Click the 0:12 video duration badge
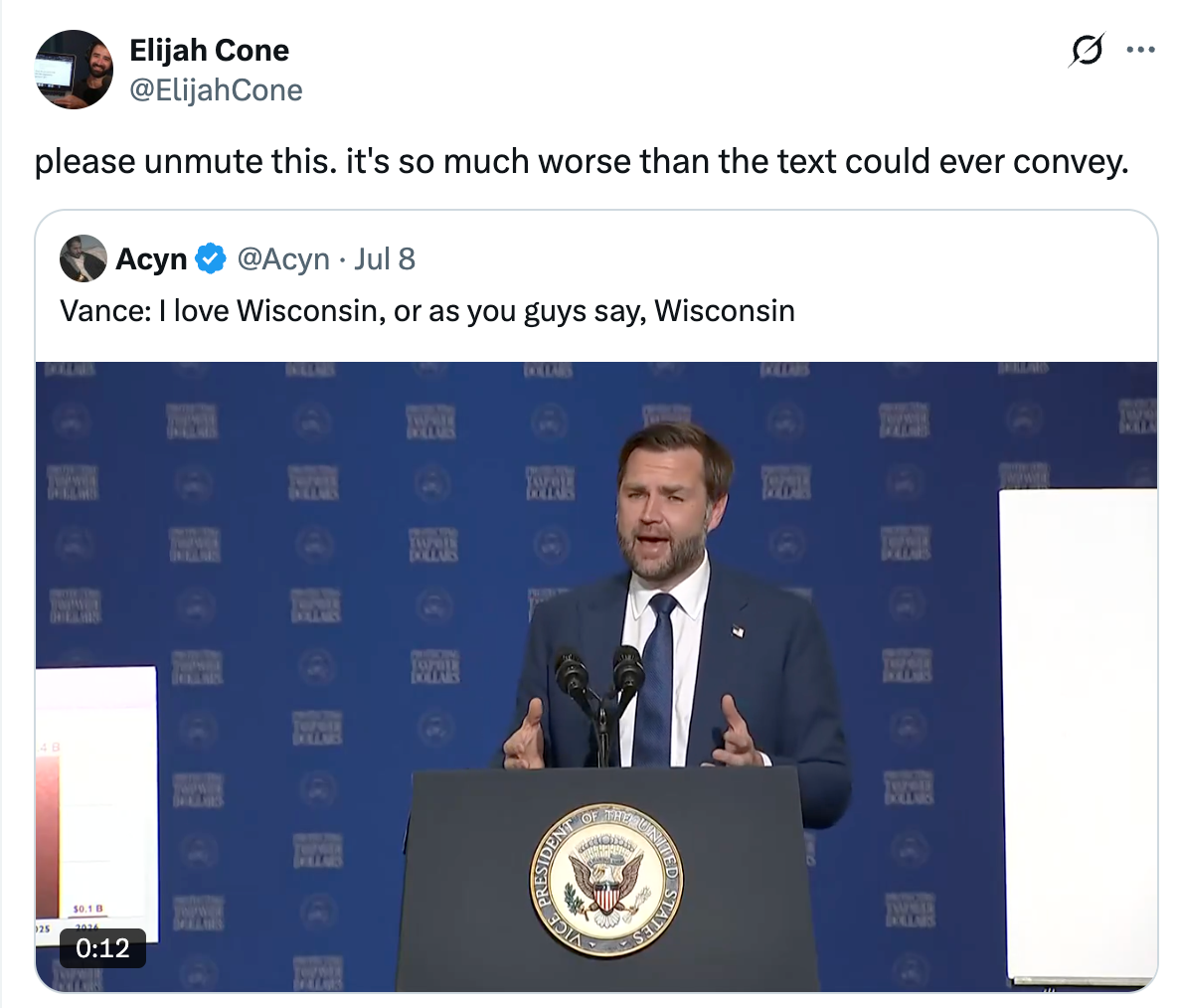 pos(103,948)
